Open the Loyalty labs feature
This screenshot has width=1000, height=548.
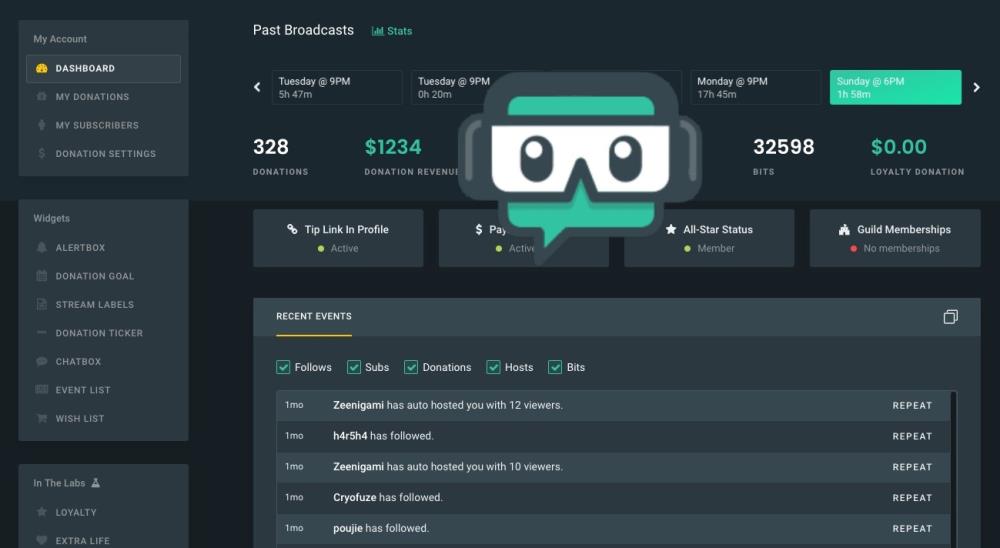point(76,512)
